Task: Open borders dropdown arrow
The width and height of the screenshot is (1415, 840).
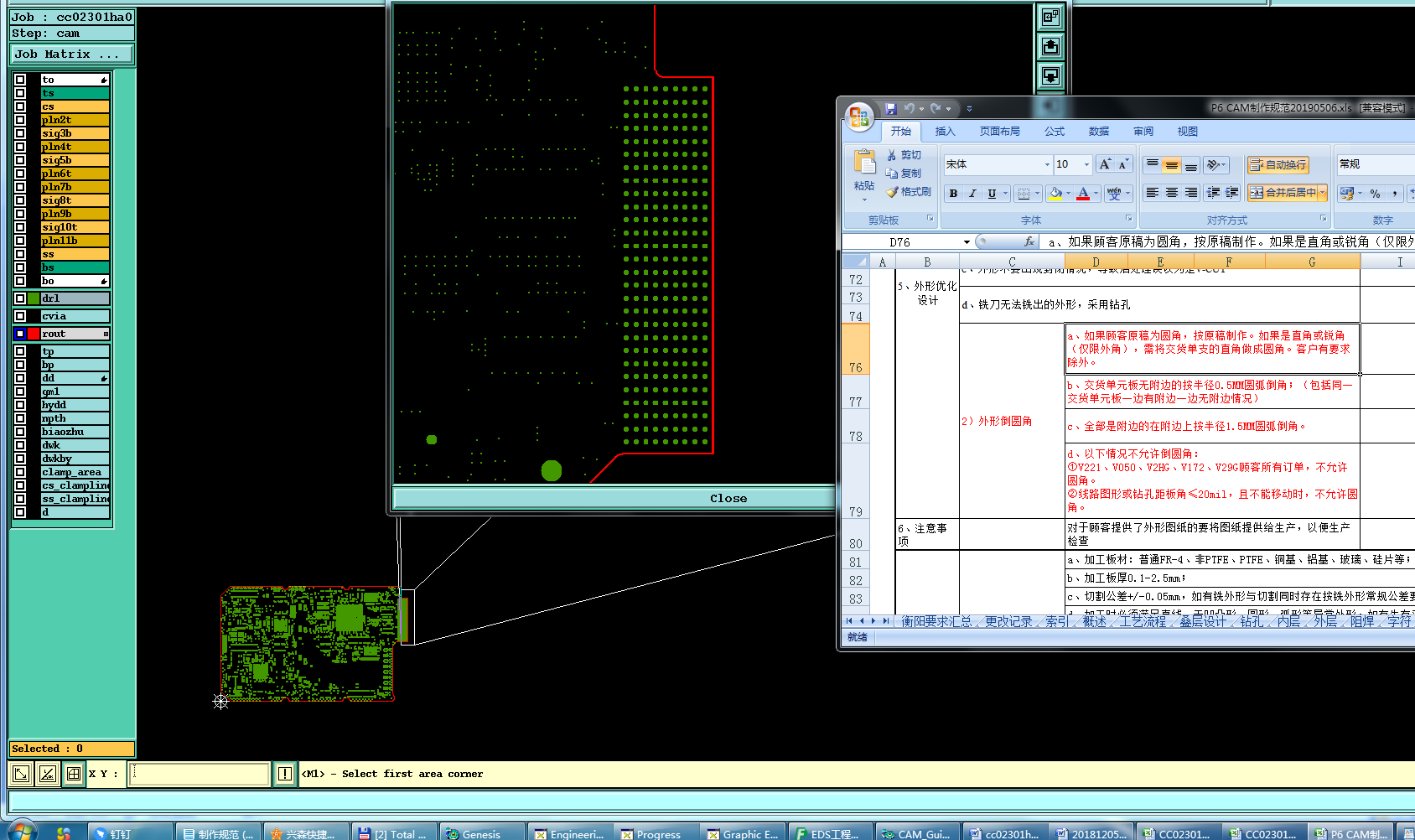Action: click(x=1037, y=194)
